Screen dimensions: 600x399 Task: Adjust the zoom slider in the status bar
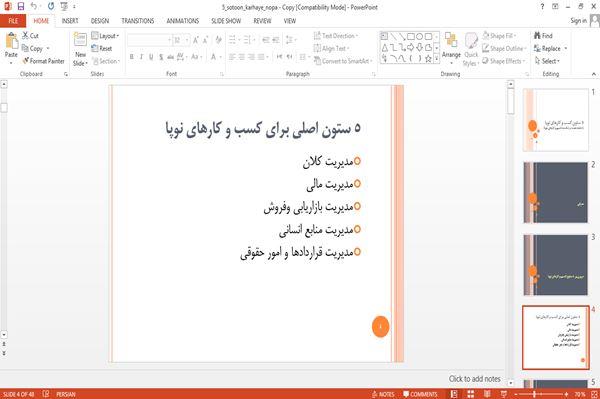534,394
